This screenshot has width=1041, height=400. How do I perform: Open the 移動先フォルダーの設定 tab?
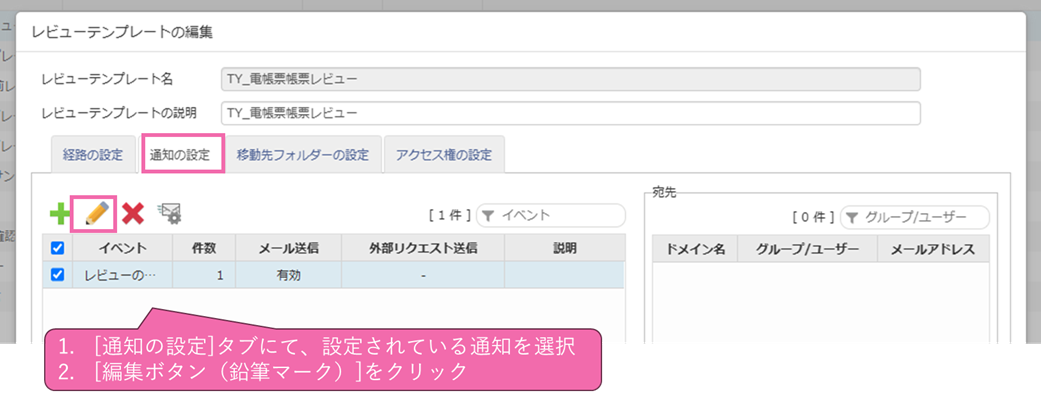303,155
